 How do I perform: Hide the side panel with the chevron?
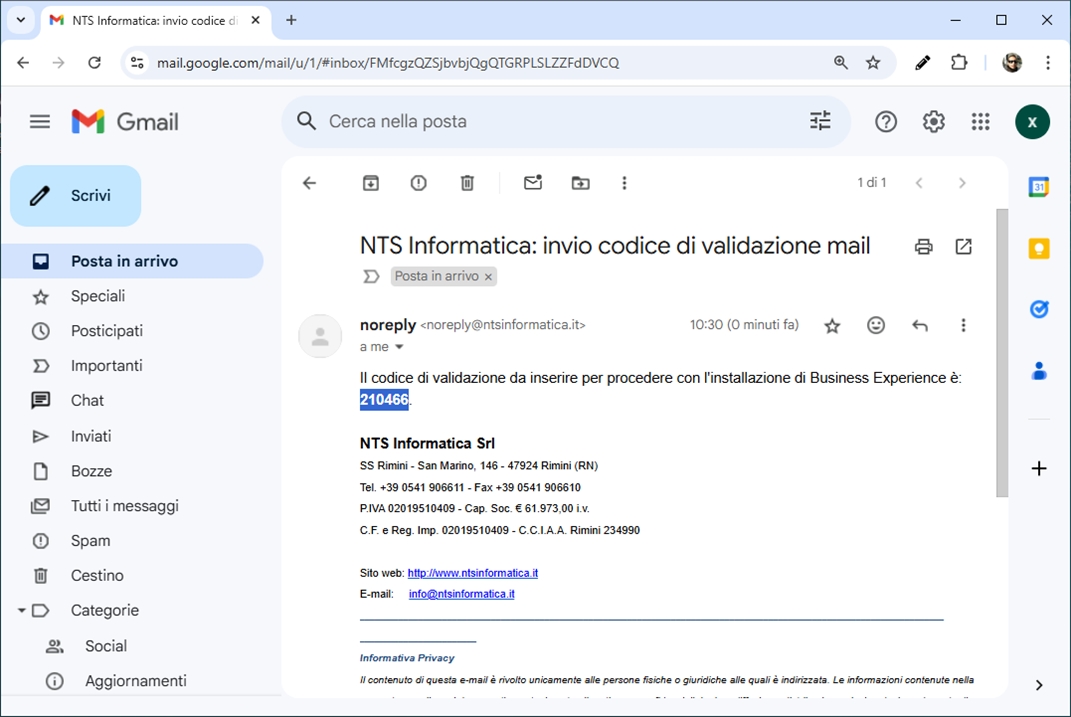pyautogui.click(x=1039, y=685)
